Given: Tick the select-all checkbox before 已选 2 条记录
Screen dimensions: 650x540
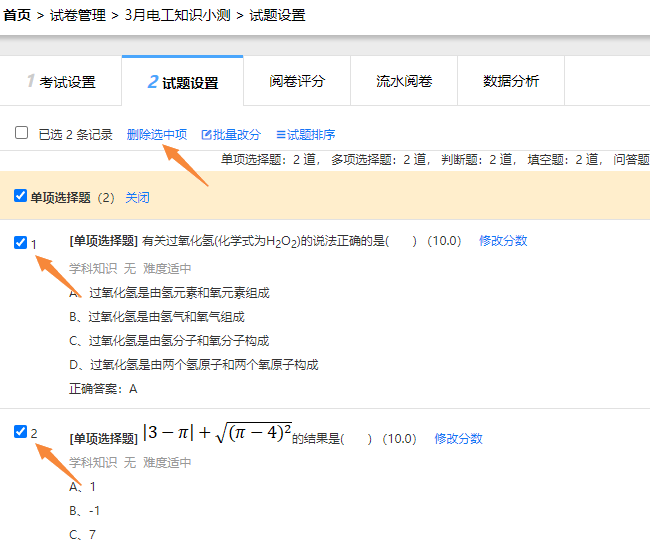Looking at the screenshot, I should [21, 133].
